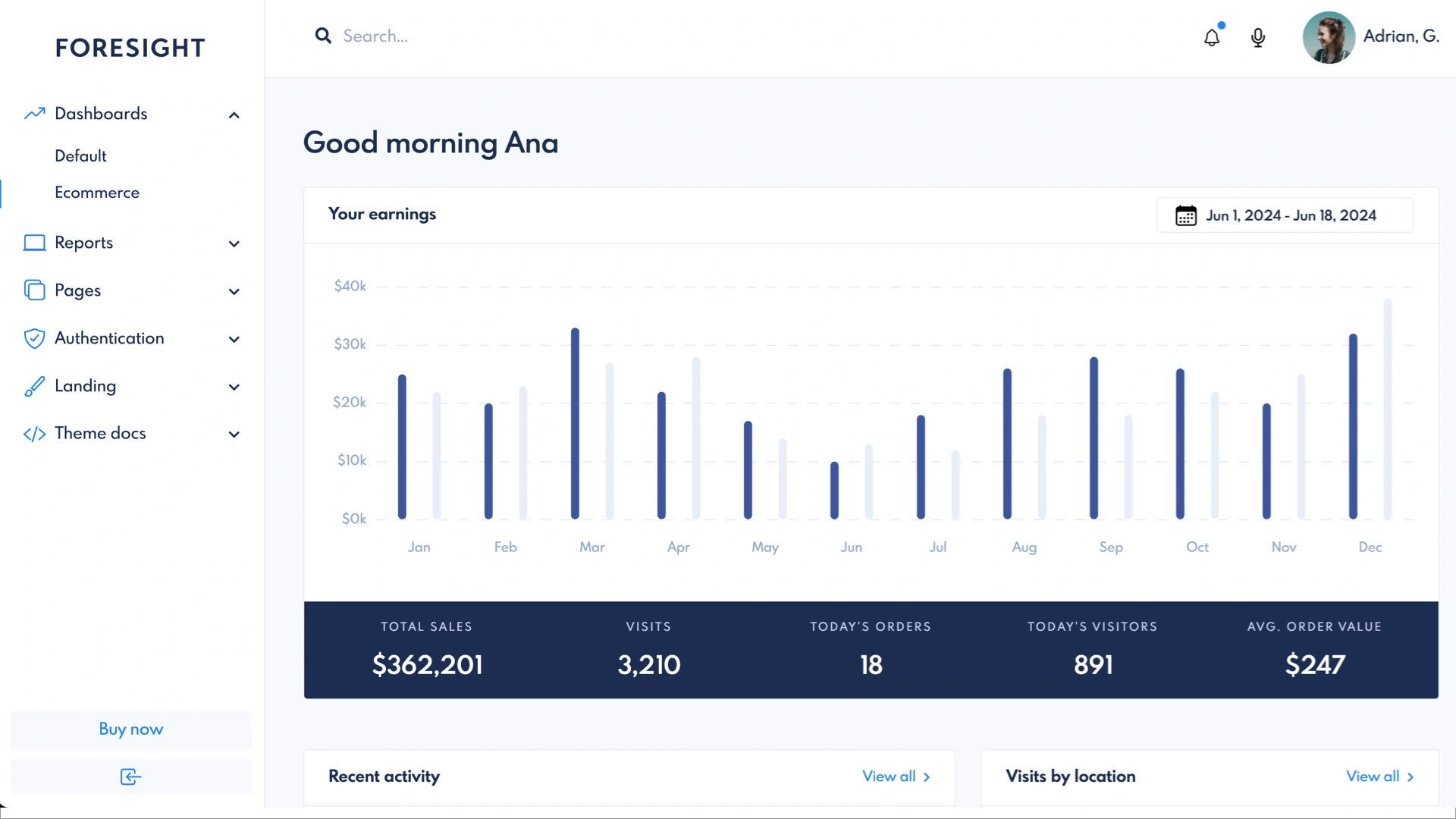Expand the Reports section
The height and width of the screenshot is (819, 1456).
point(234,244)
